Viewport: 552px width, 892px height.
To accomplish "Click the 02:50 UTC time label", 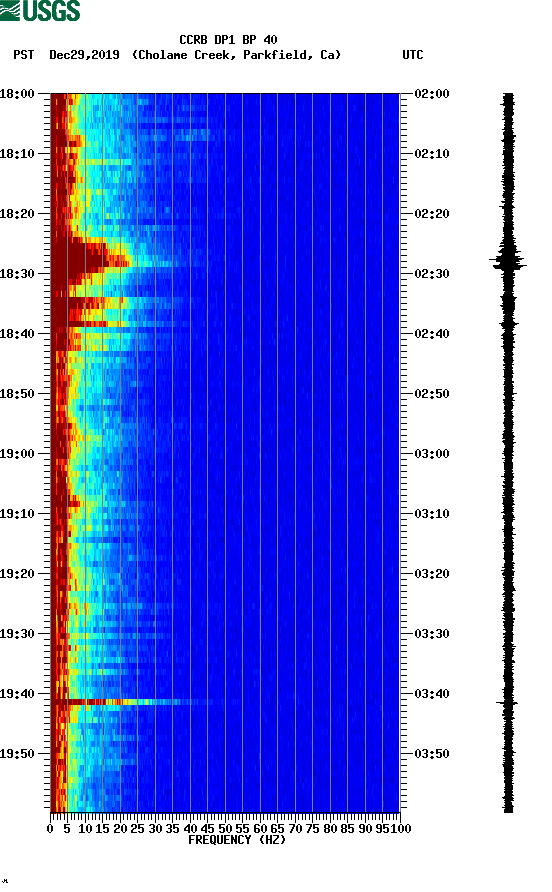I will point(432,394).
